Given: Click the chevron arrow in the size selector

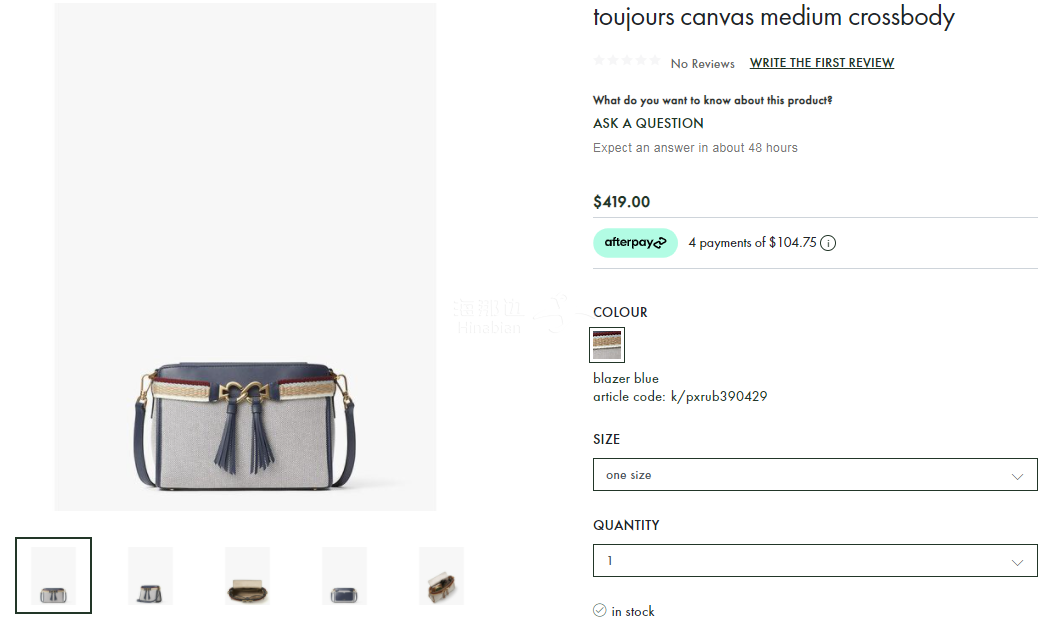Looking at the screenshot, I should pos(1017,476).
